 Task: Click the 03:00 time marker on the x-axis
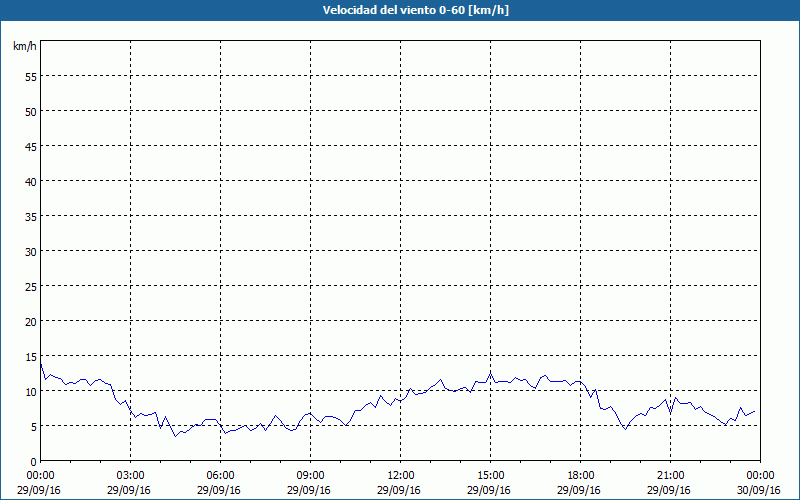tap(130, 475)
